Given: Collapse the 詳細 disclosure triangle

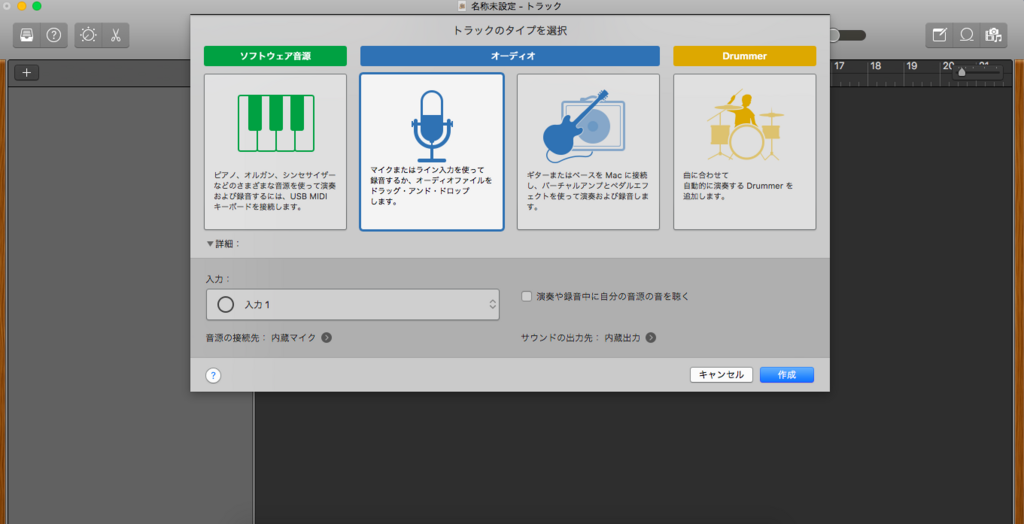Looking at the screenshot, I should [x=210, y=244].
